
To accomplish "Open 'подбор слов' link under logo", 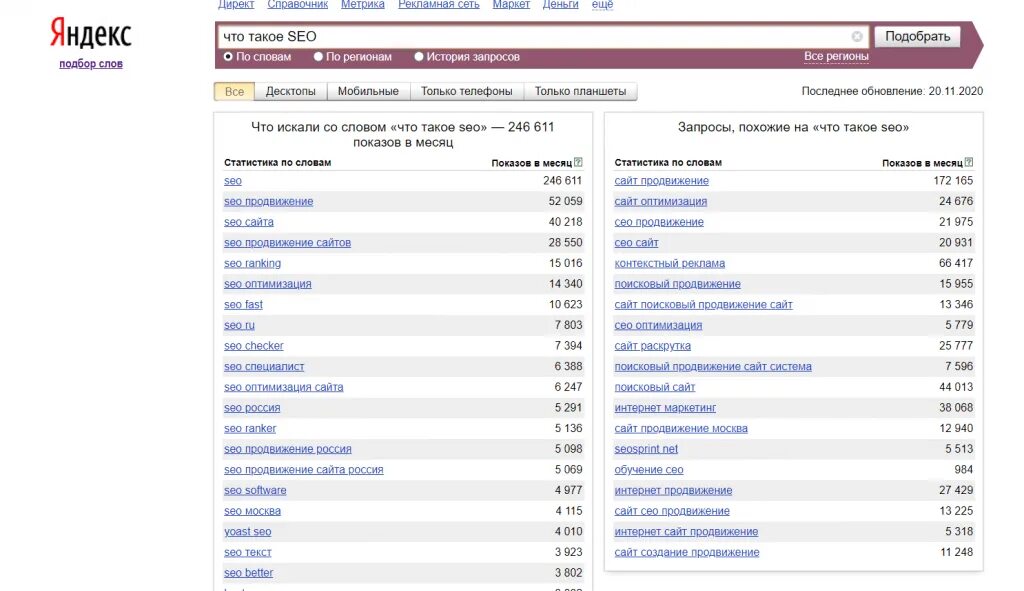I will tap(91, 64).
